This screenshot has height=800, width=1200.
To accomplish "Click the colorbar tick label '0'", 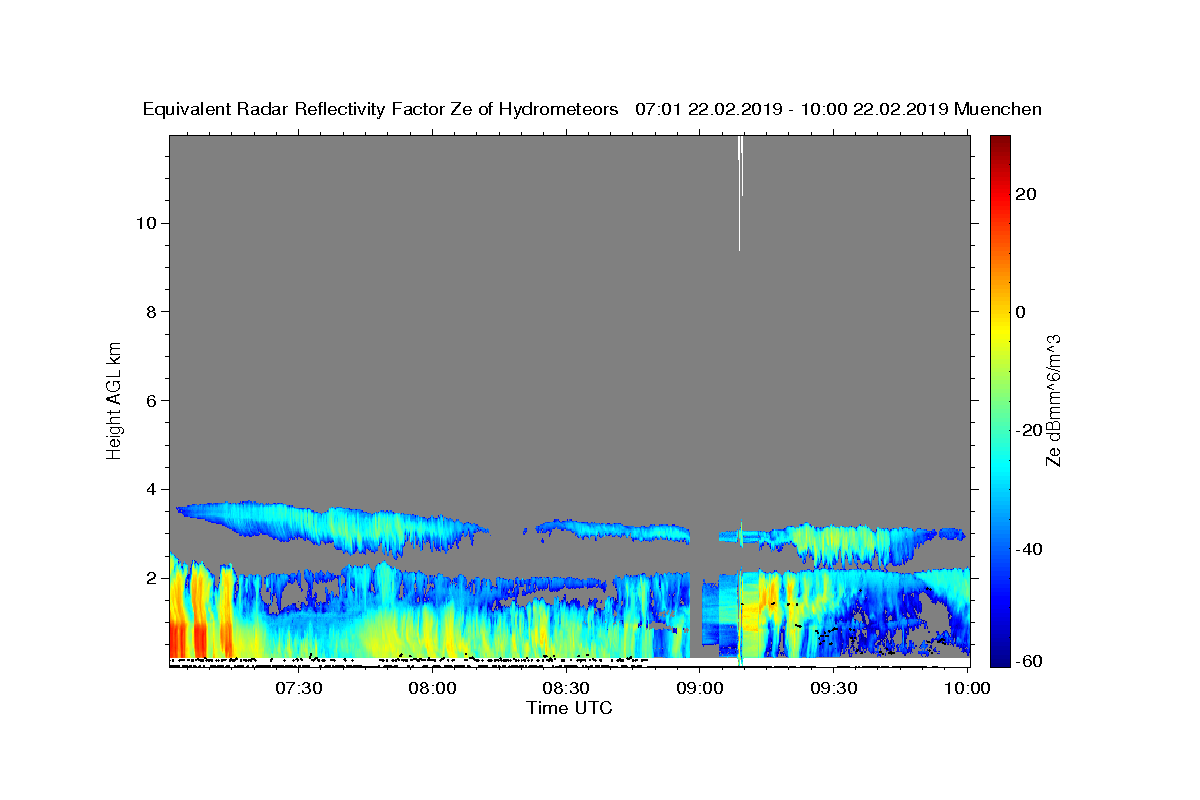I will coord(1020,312).
